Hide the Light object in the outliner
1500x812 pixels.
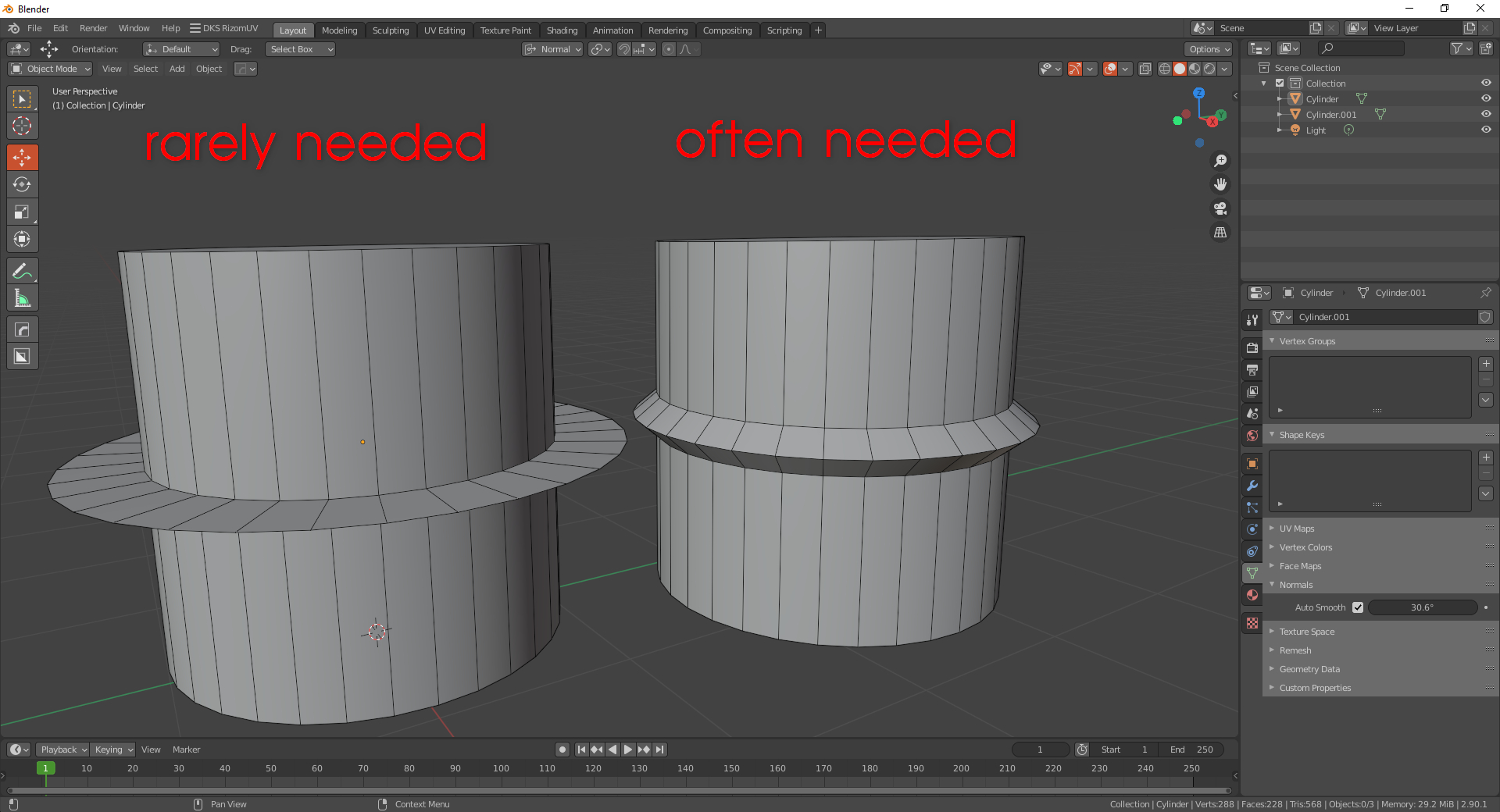coord(1486,130)
